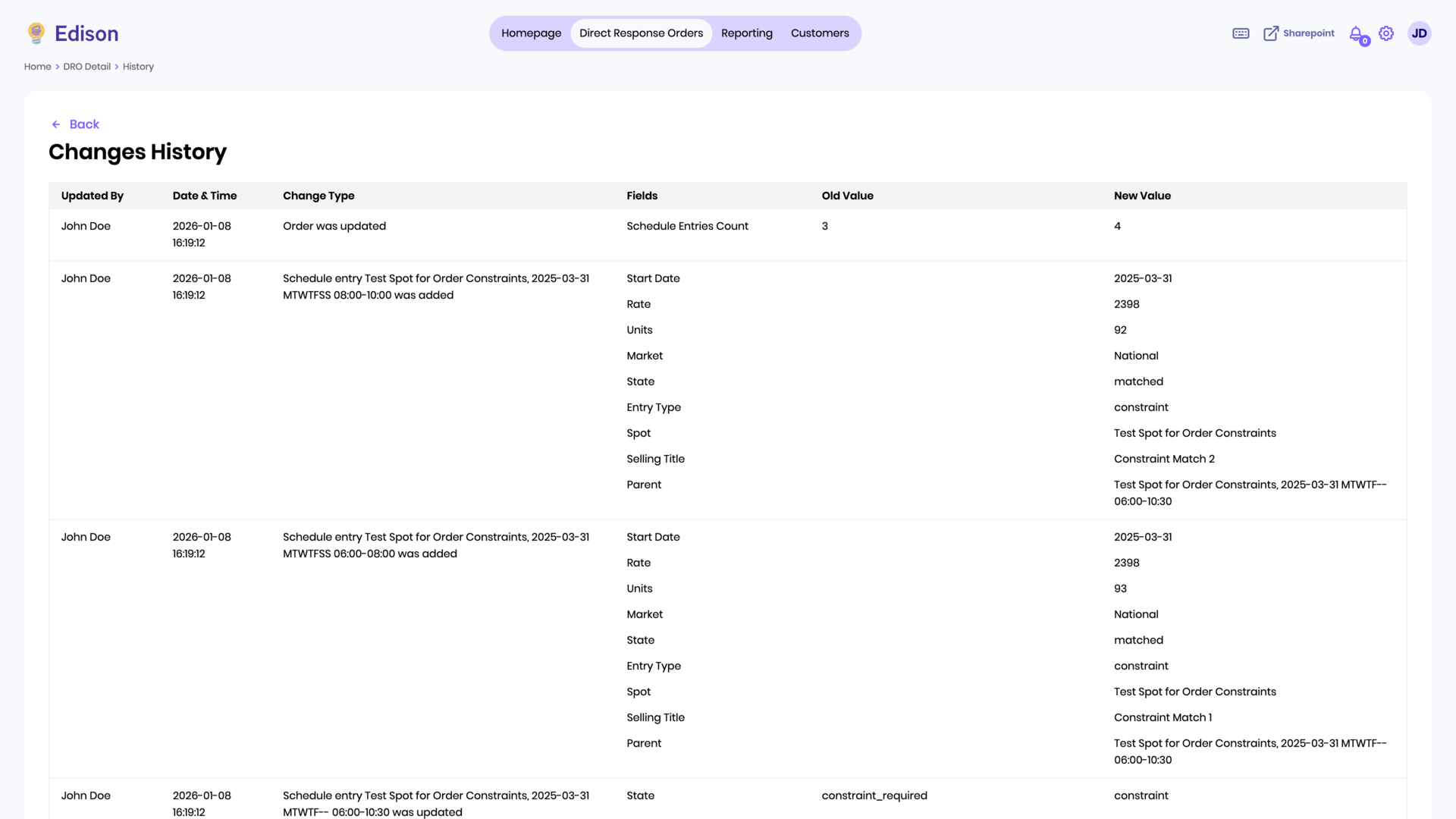Click the New Value column header
The image size is (1456, 819).
click(1142, 195)
